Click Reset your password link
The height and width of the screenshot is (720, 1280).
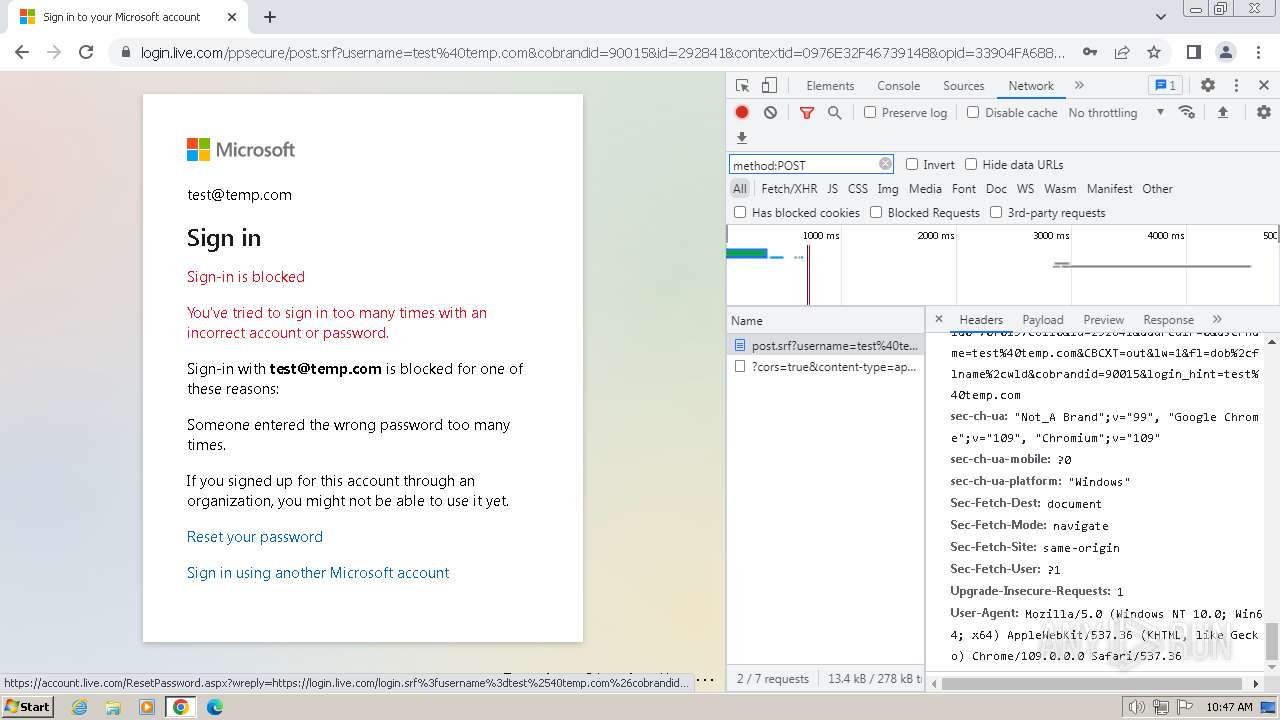[255, 537]
